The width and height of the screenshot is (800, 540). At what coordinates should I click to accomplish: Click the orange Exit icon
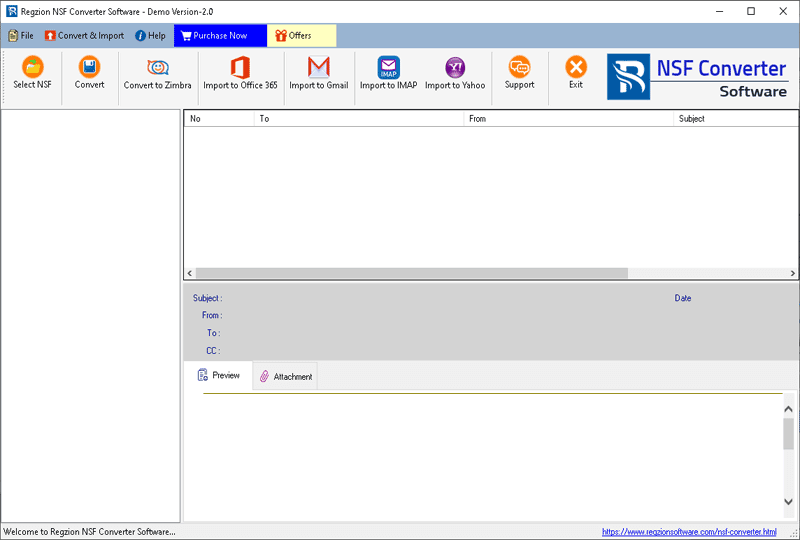pyautogui.click(x=576, y=68)
